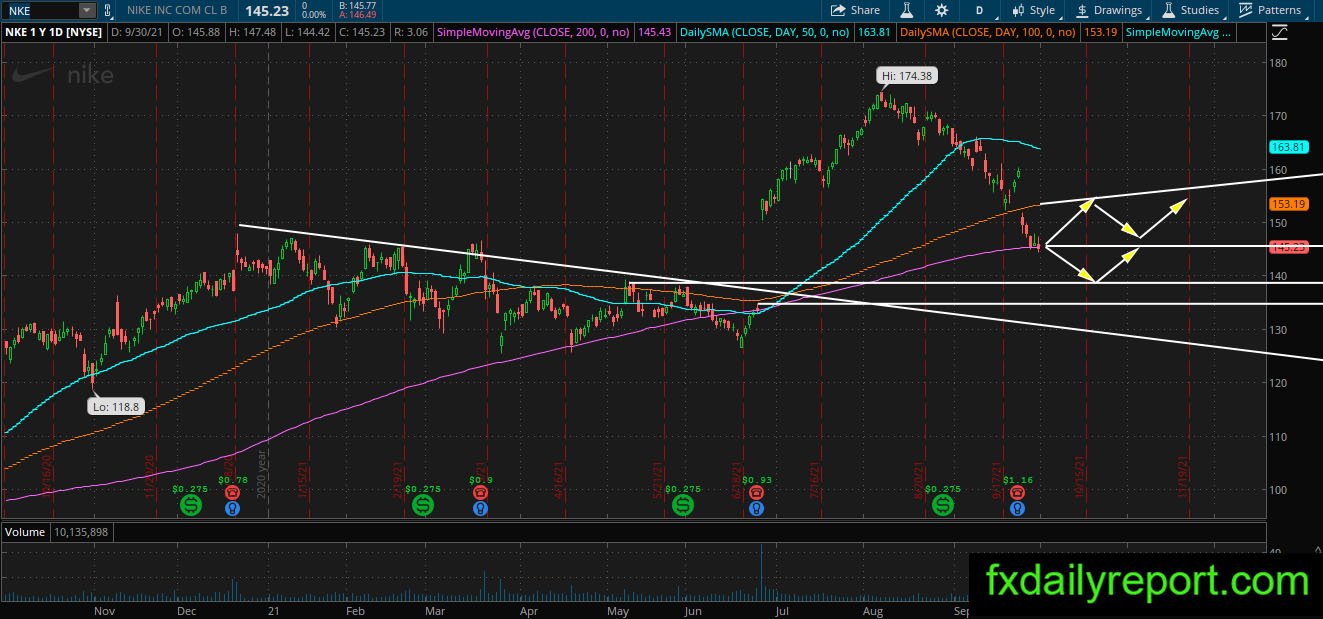The height and width of the screenshot is (619, 1323).
Task: Click the dividend icon labeled $0.275 near March
Action: [x=423, y=506]
